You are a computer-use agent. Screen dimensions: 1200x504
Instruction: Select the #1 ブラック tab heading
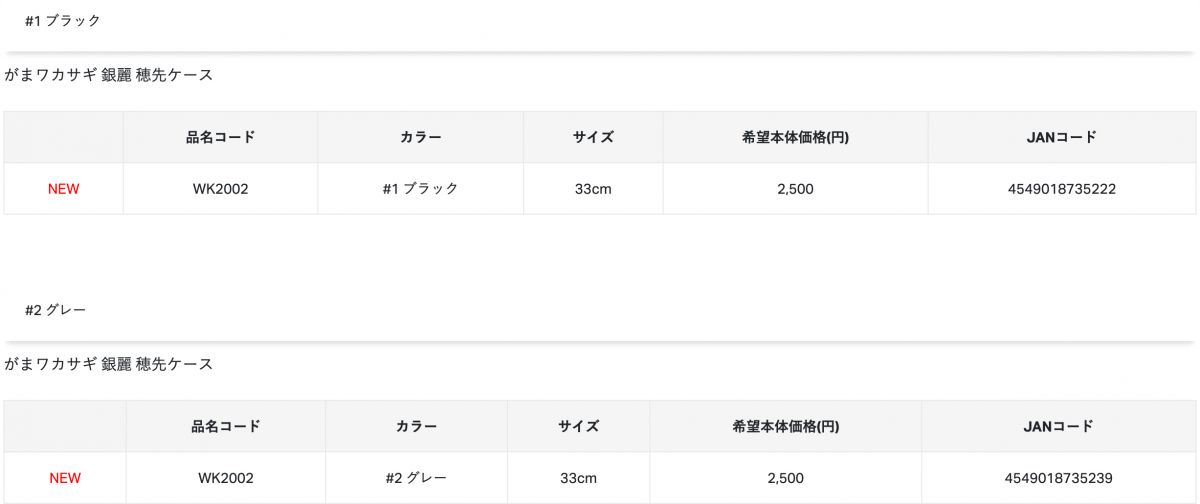tap(63, 21)
